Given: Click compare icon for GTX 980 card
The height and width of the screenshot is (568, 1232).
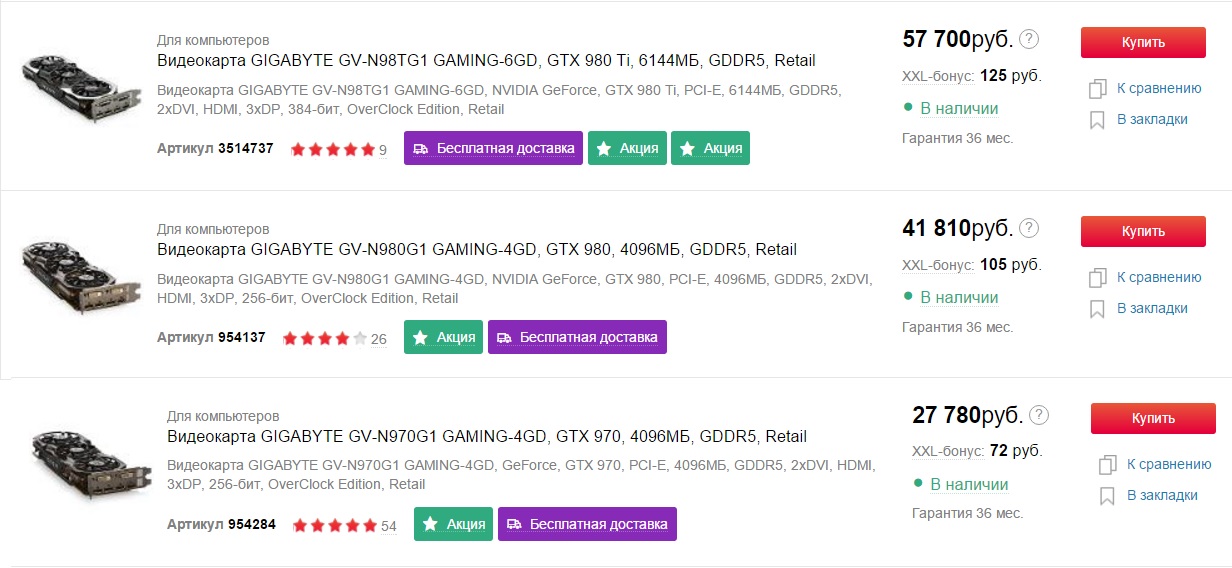Looking at the screenshot, I should coord(1097,278).
